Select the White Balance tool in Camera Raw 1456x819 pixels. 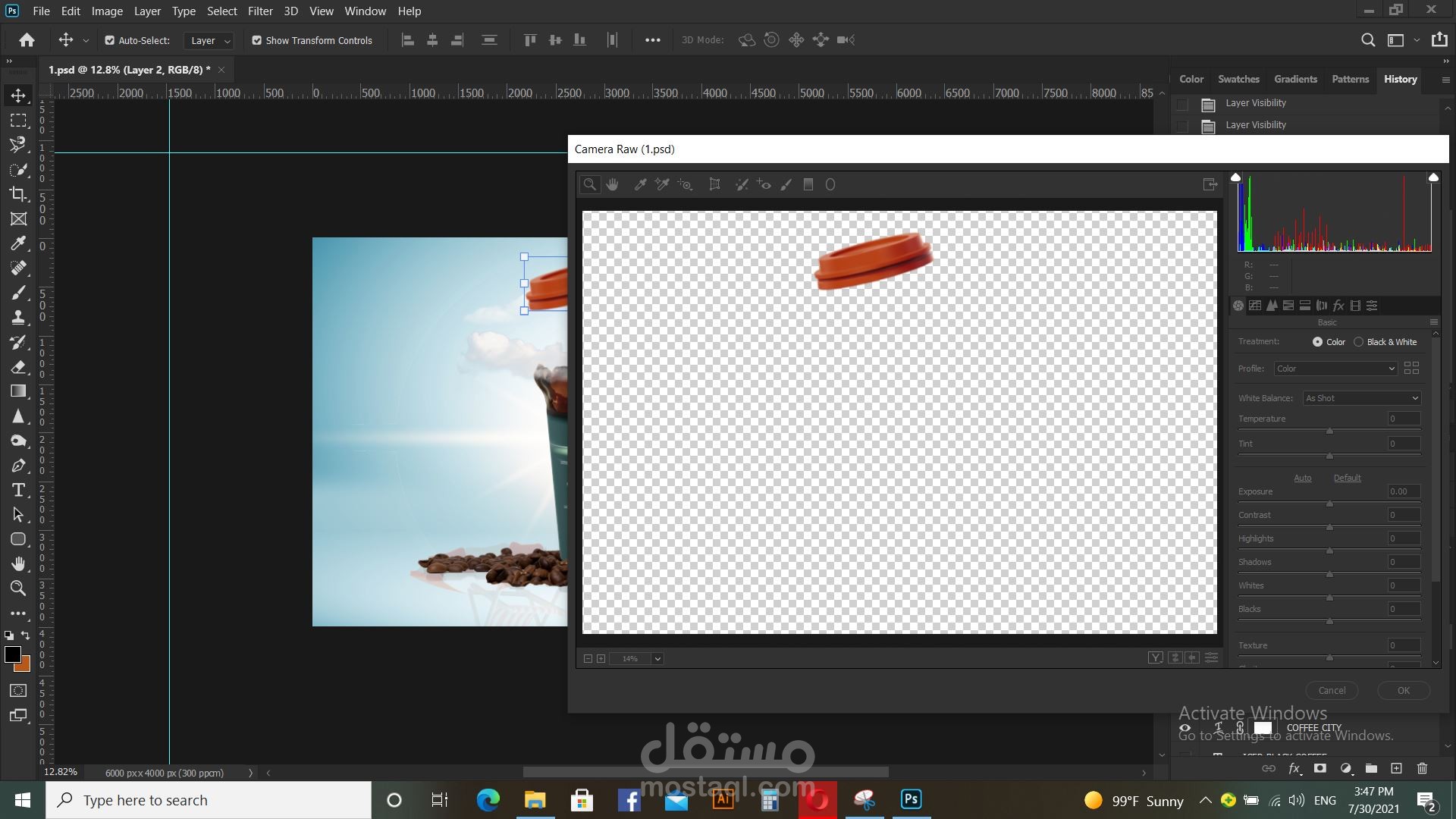pos(640,184)
